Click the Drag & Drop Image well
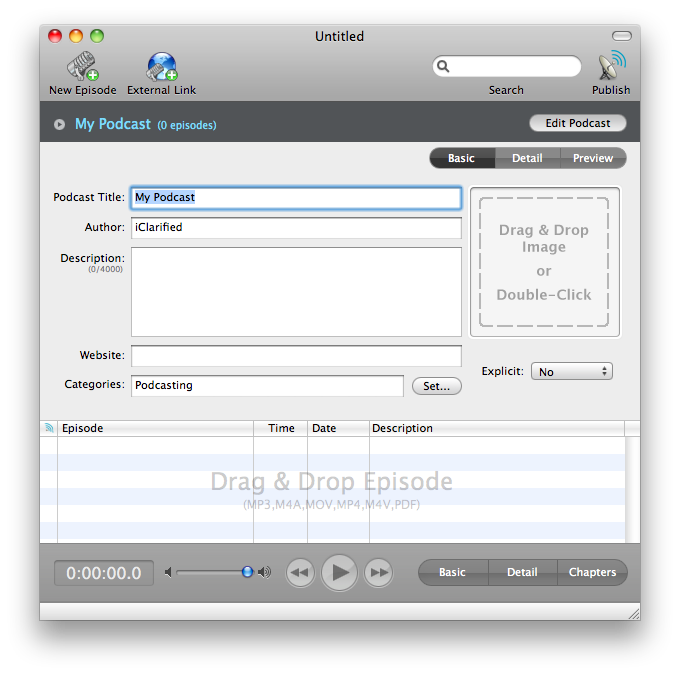The image size is (680, 675). click(545, 262)
